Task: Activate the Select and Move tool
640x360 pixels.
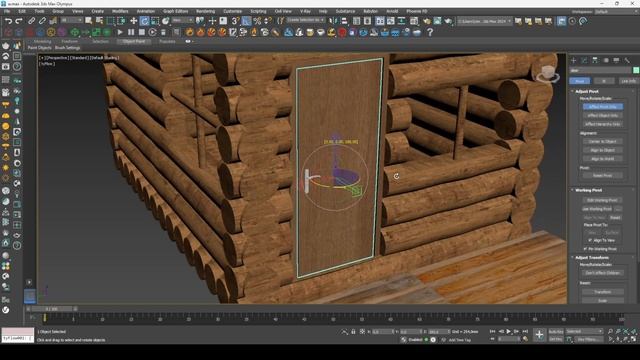Action: [x=133, y=20]
